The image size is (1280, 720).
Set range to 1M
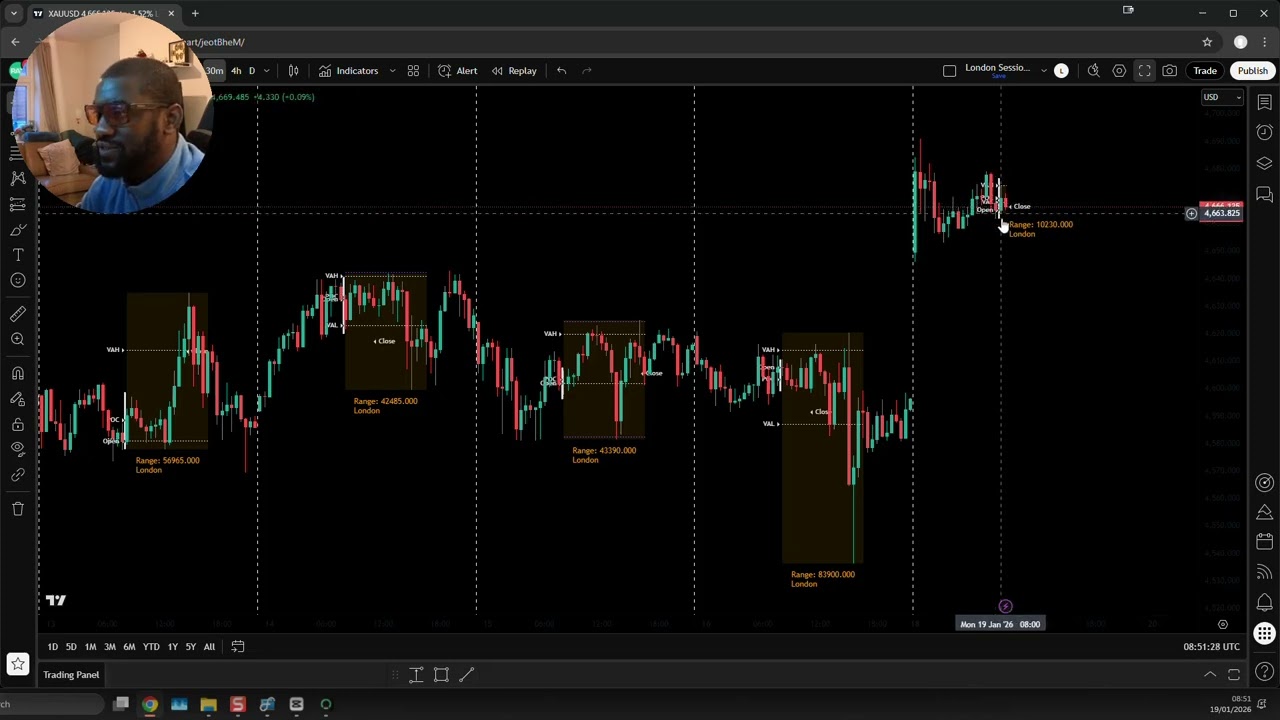(90, 647)
